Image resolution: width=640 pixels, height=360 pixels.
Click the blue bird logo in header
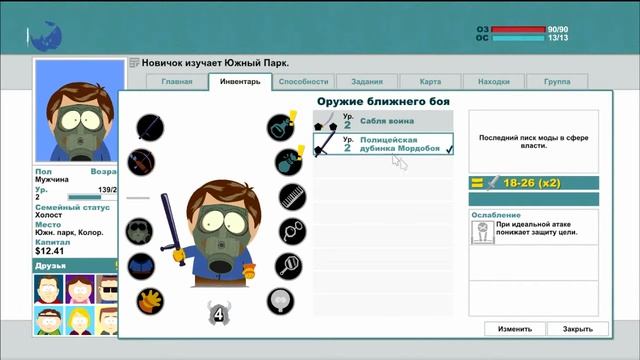pyautogui.click(x=47, y=36)
